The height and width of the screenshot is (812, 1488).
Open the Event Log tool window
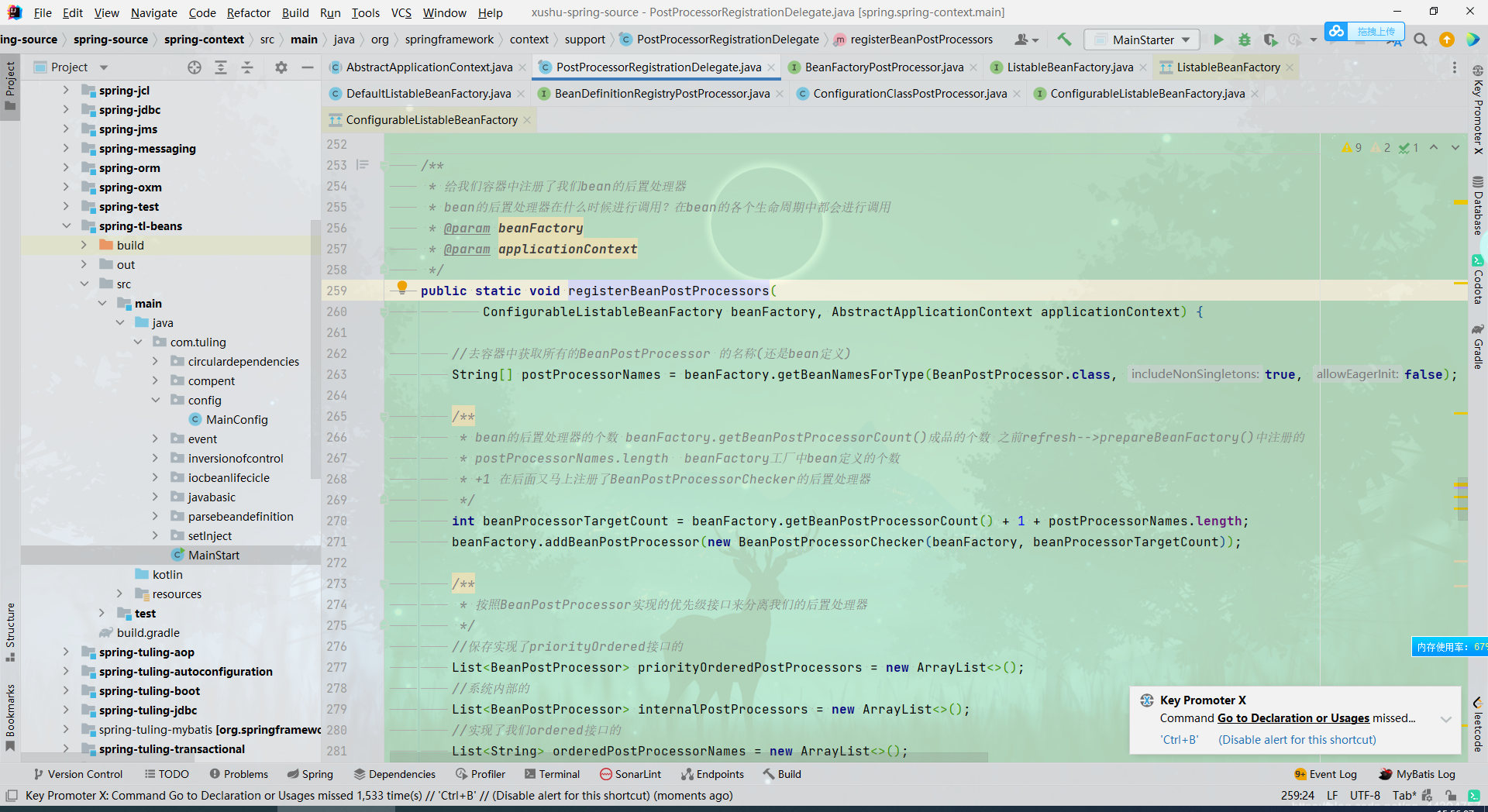point(1325,774)
